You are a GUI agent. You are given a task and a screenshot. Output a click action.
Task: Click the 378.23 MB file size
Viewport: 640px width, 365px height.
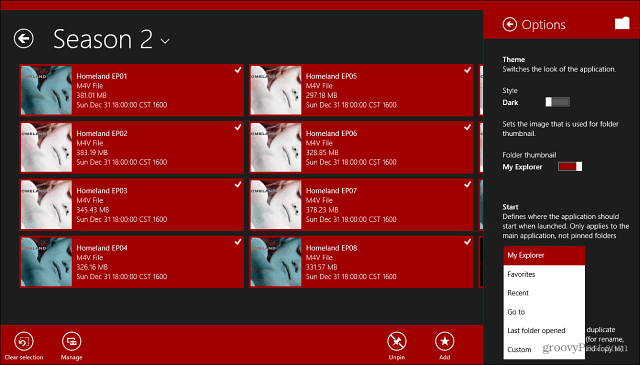pos(322,210)
